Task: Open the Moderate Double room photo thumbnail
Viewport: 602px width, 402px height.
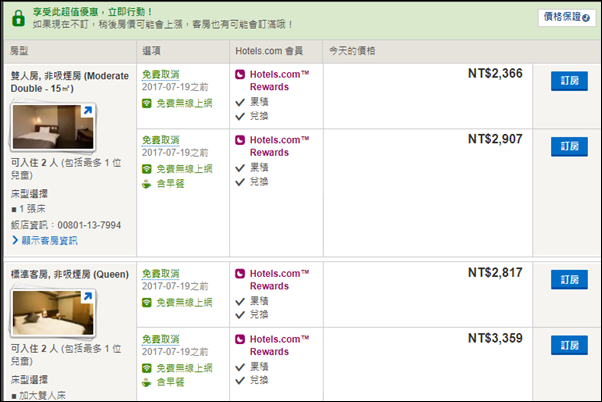Action: point(52,127)
